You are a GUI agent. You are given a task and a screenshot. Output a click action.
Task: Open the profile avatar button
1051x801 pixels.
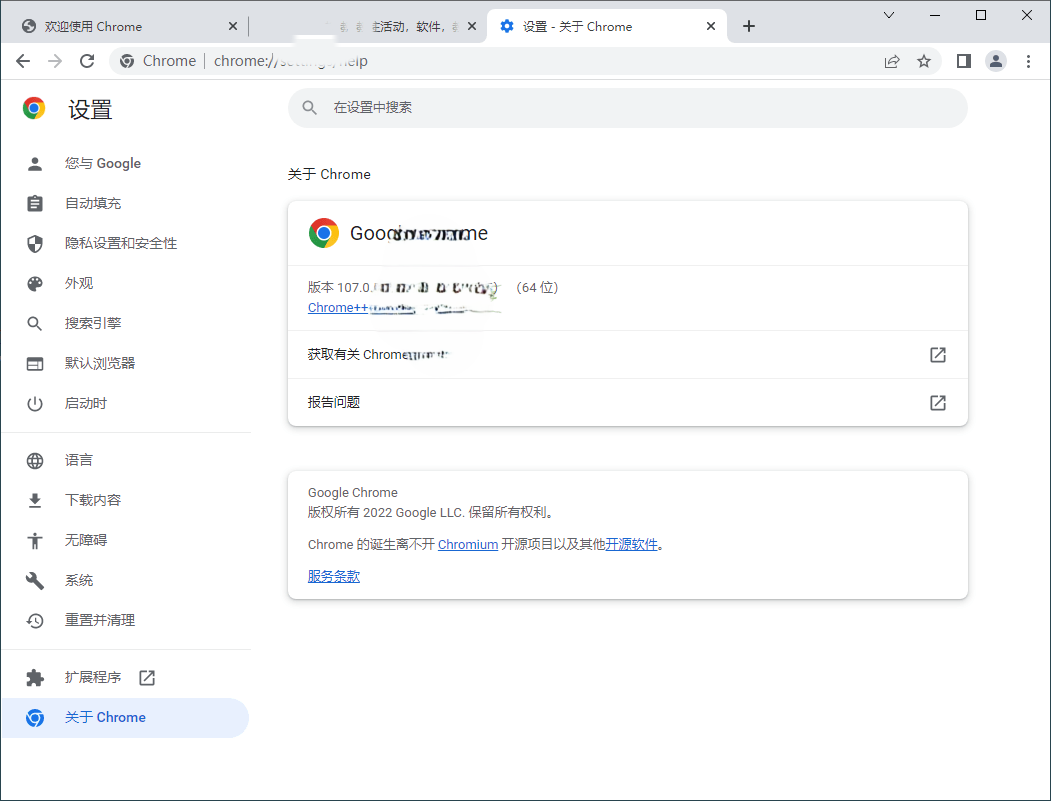(x=995, y=62)
